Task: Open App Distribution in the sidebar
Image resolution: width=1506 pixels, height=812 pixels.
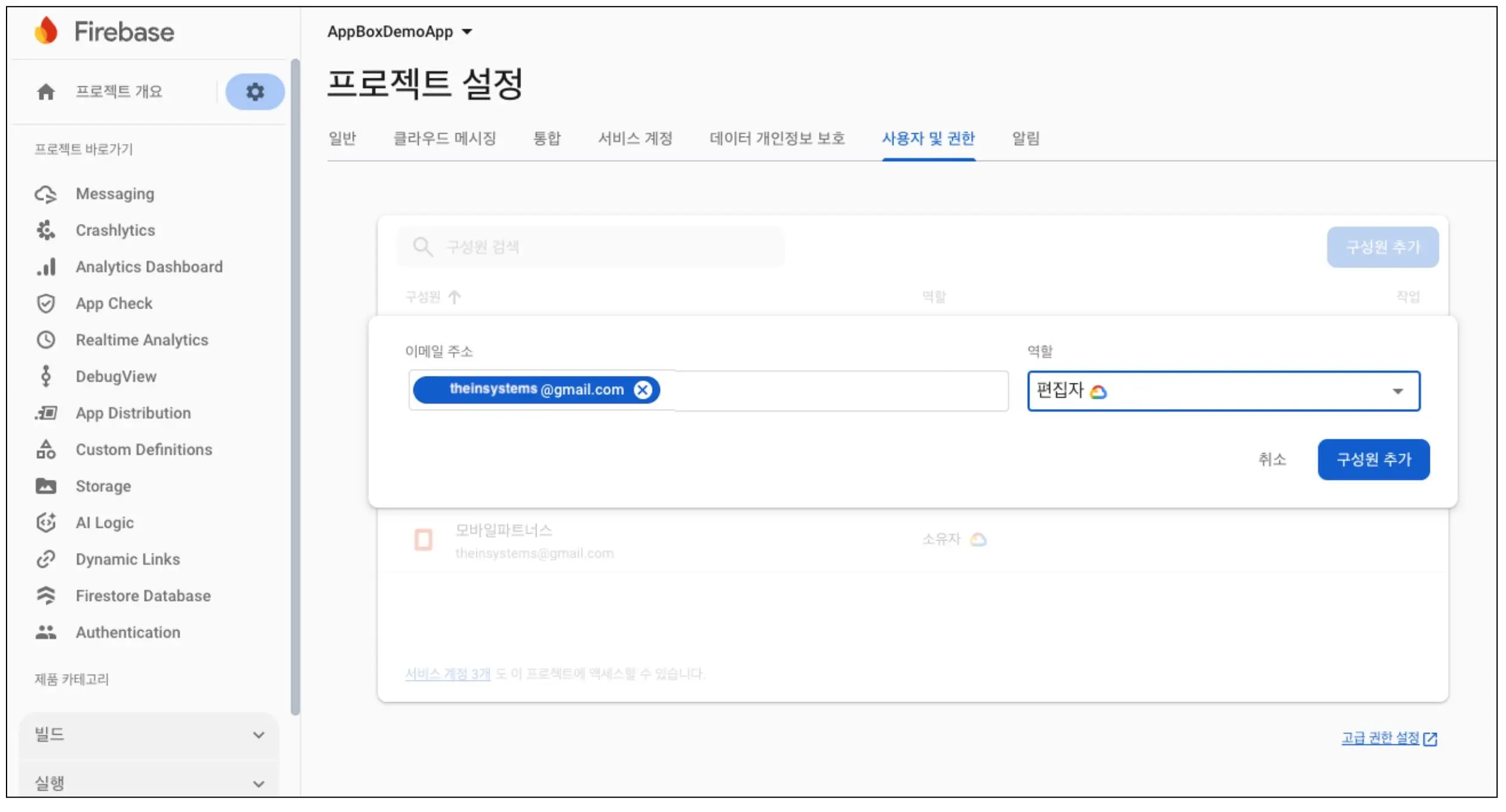Action: [x=133, y=413]
